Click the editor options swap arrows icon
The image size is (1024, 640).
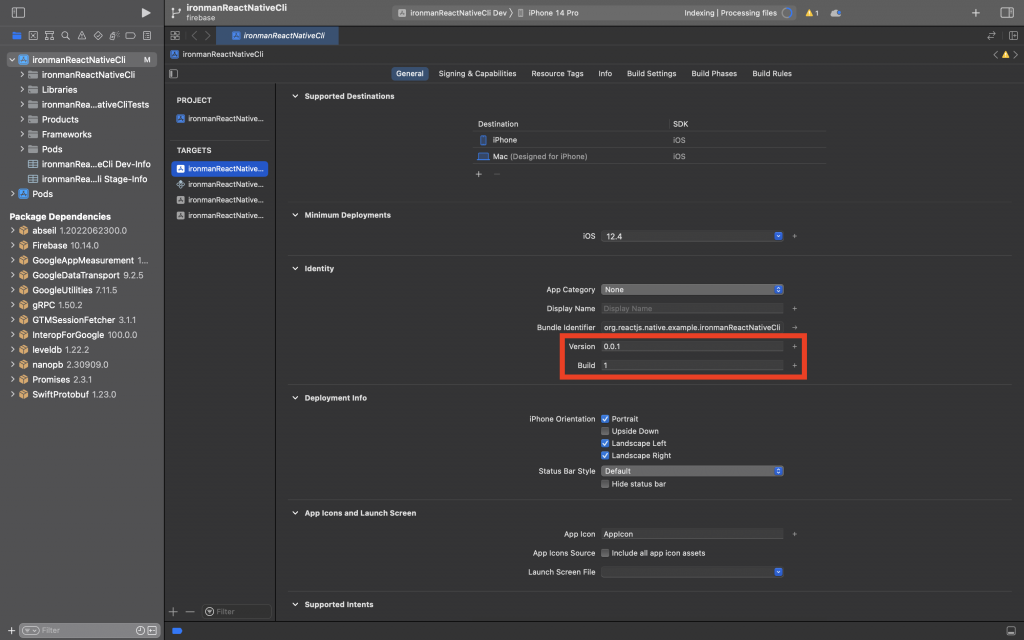[x=991, y=36]
